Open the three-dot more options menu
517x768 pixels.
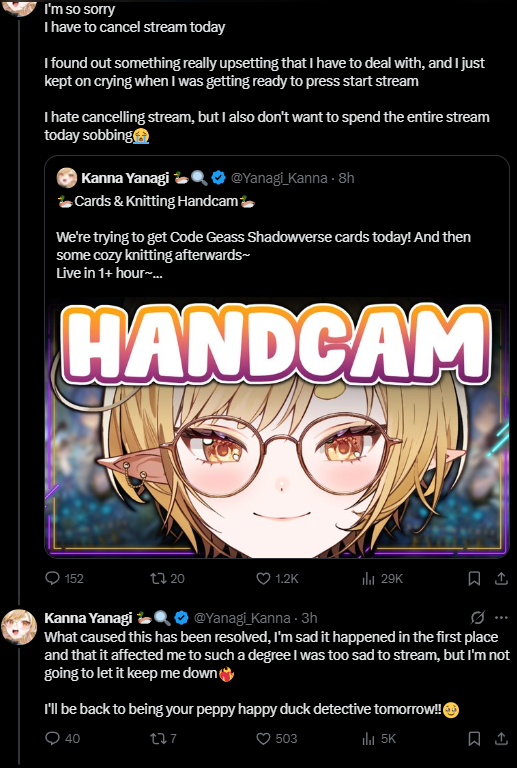tap(501, 618)
